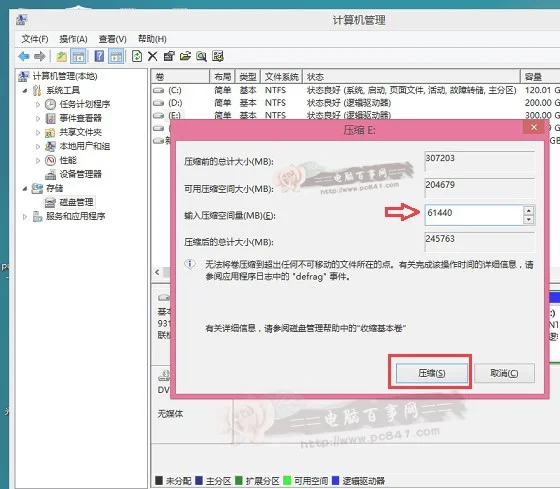560x489 pixels.
Task: Click the dark blue 主分区 legend swatch
Action: pos(199,480)
